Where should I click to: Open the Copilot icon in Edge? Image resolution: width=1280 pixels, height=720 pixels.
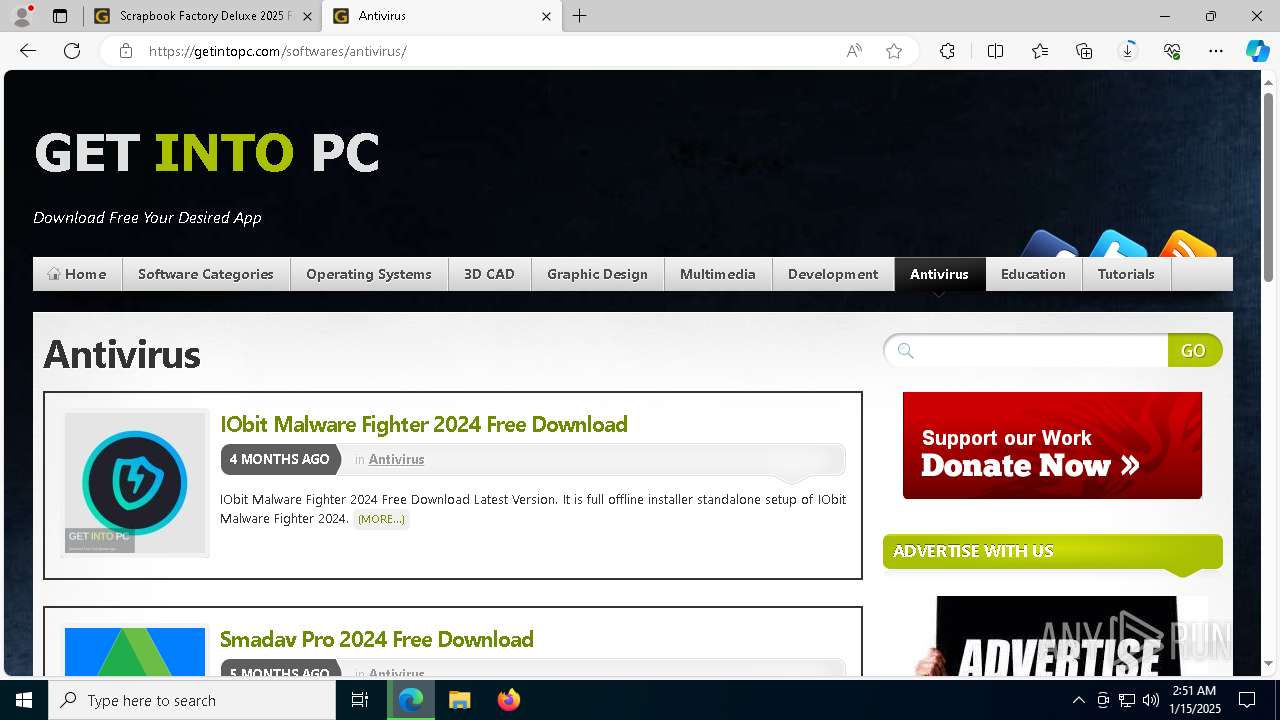[x=1257, y=51]
